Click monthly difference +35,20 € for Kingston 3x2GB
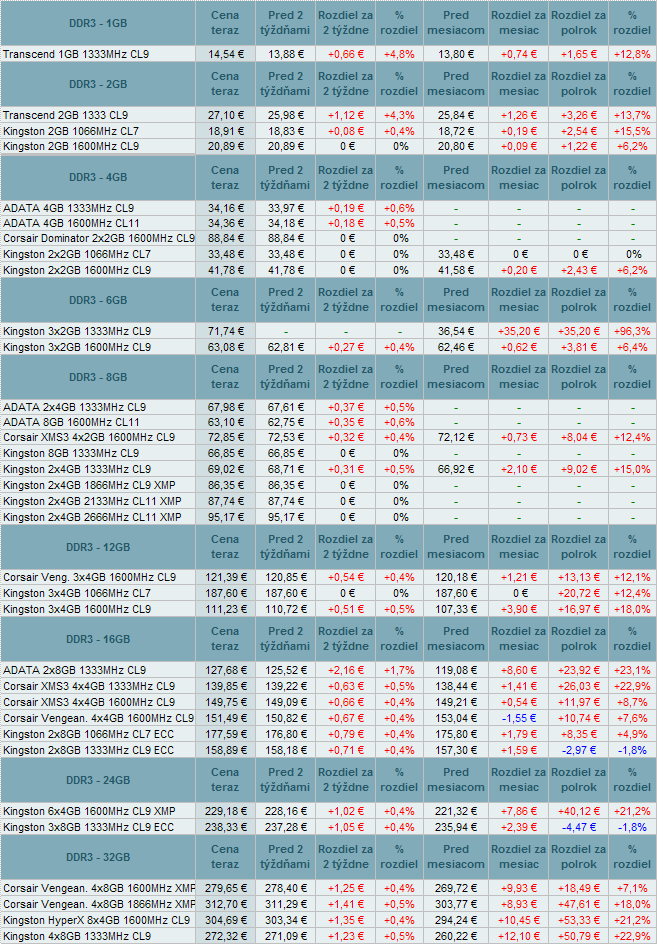 (x=518, y=331)
